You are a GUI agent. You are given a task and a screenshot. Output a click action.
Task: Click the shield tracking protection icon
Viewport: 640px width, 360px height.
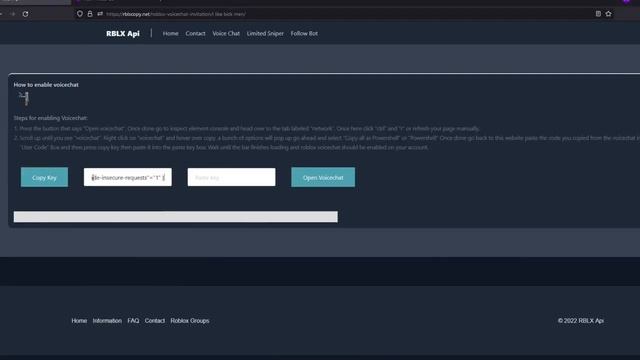(x=80, y=14)
